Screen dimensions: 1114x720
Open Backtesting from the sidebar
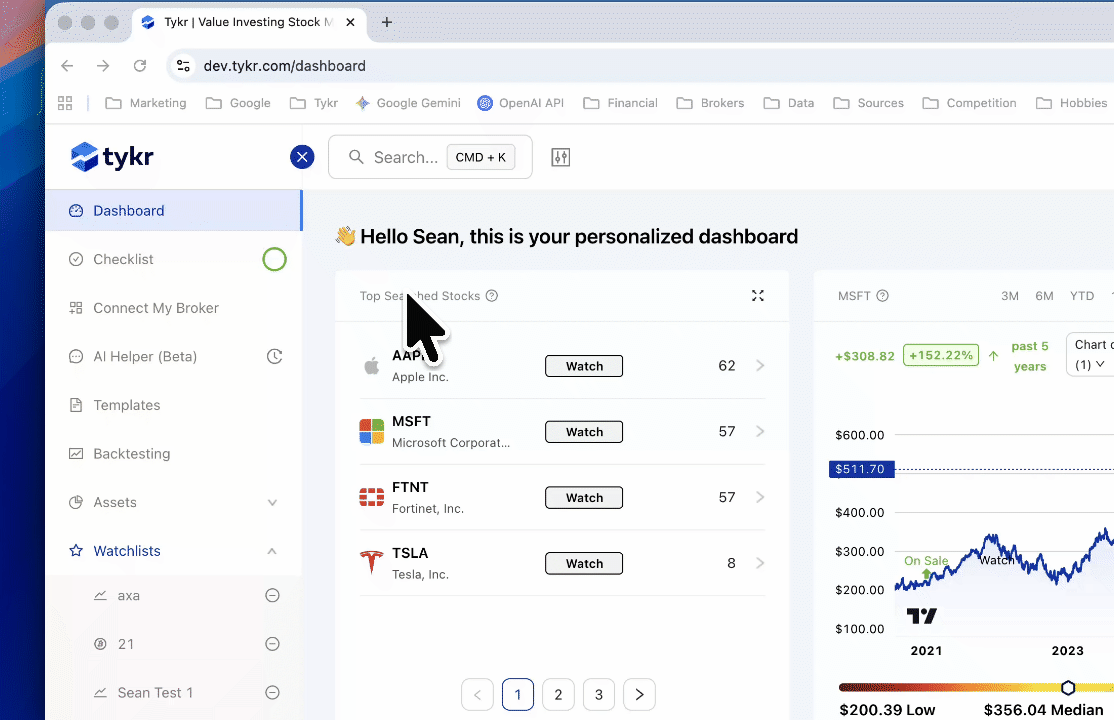pos(131,454)
